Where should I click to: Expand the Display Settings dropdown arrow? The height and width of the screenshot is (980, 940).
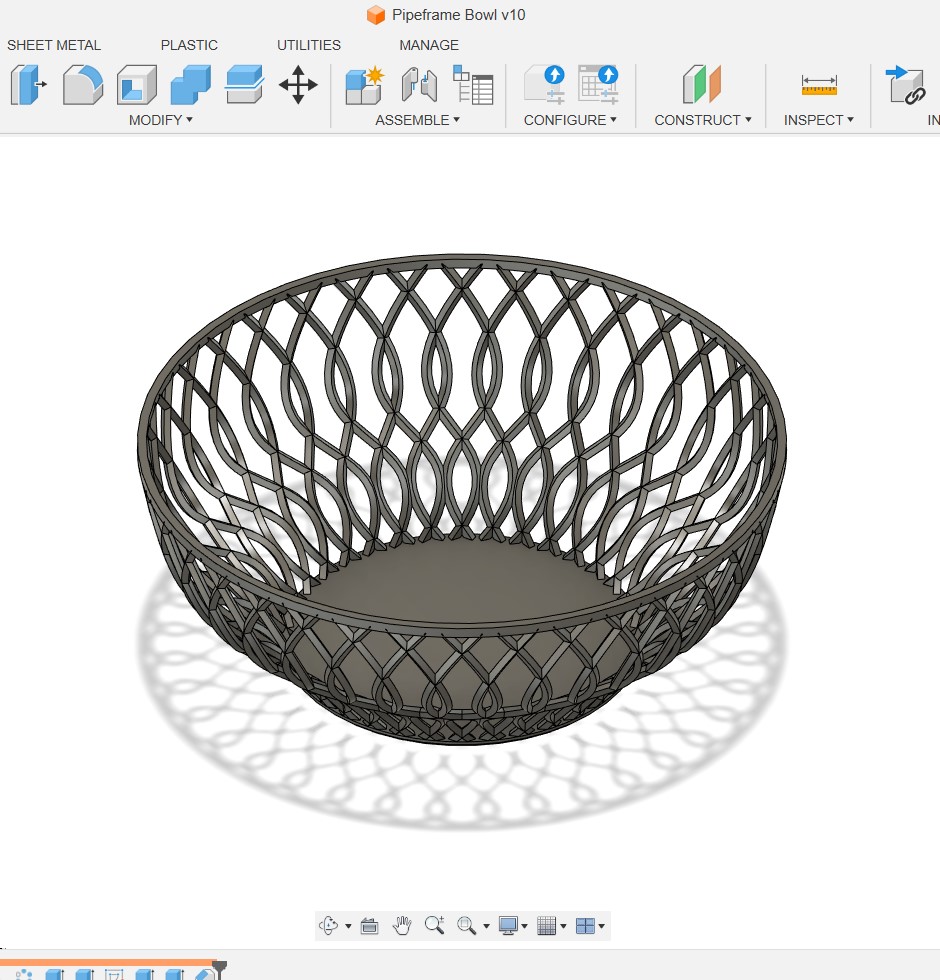coord(524,926)
